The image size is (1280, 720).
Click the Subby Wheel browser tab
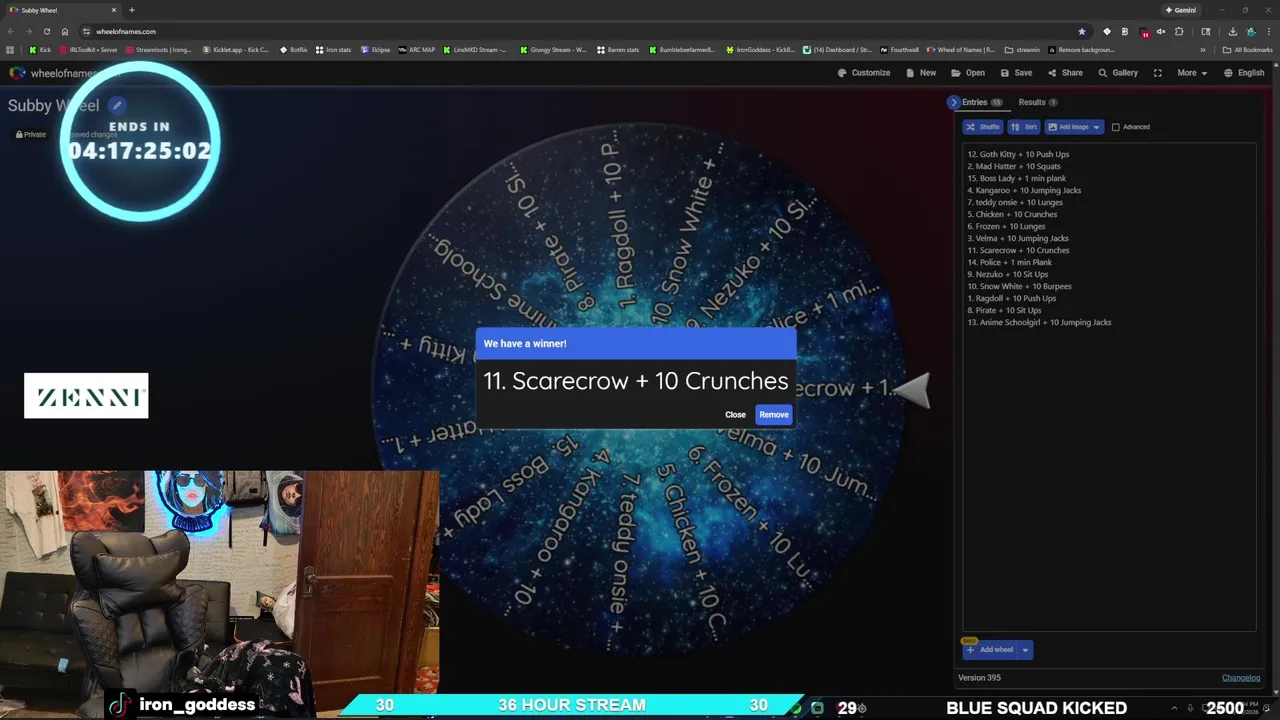pyautogui.click(x=62, y=10)
